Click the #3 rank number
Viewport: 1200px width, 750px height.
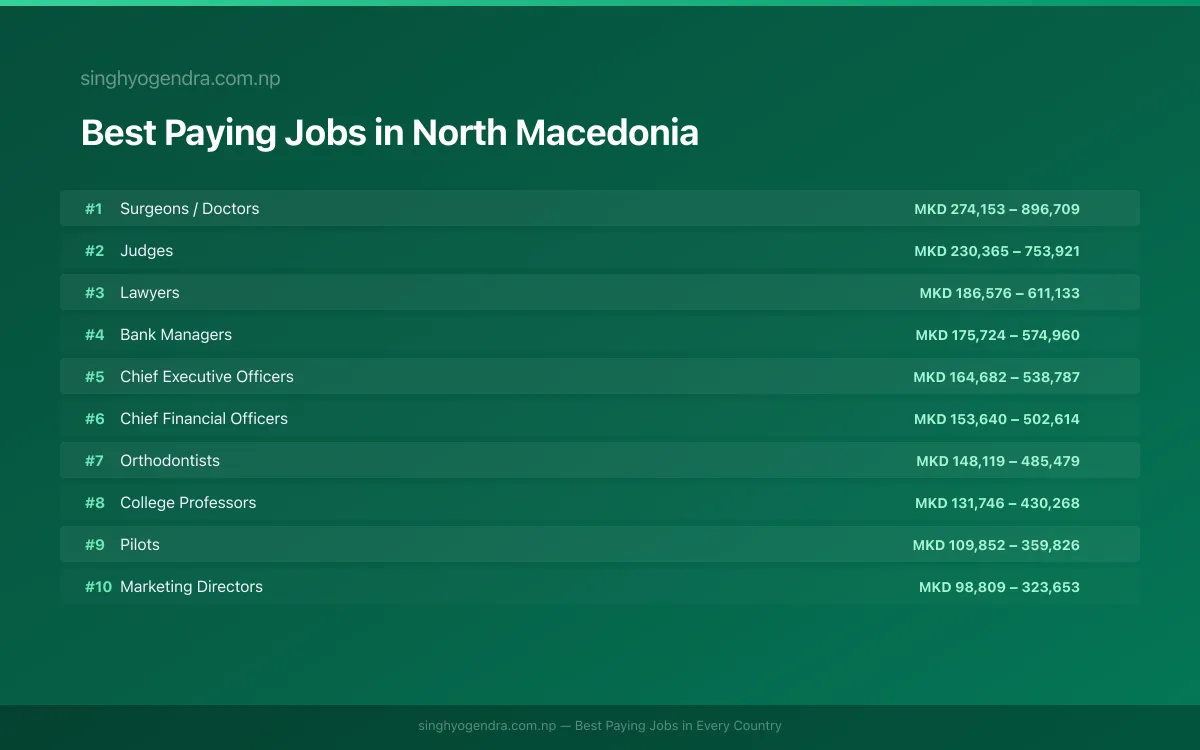94,293
